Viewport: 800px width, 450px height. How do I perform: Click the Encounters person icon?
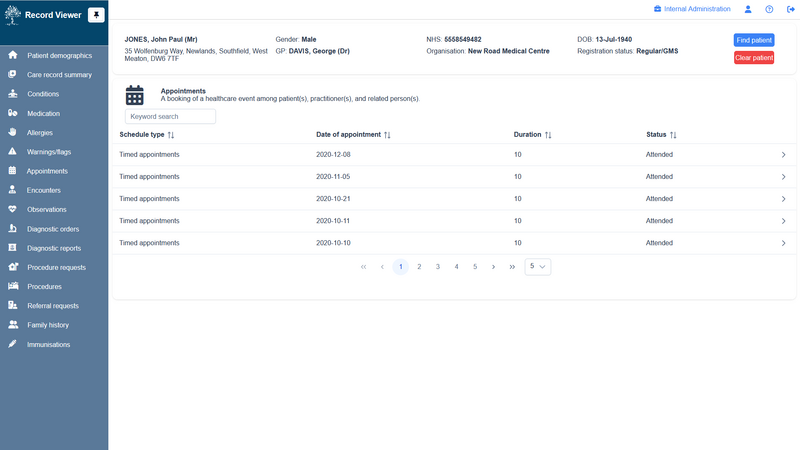tap(12, 190)
